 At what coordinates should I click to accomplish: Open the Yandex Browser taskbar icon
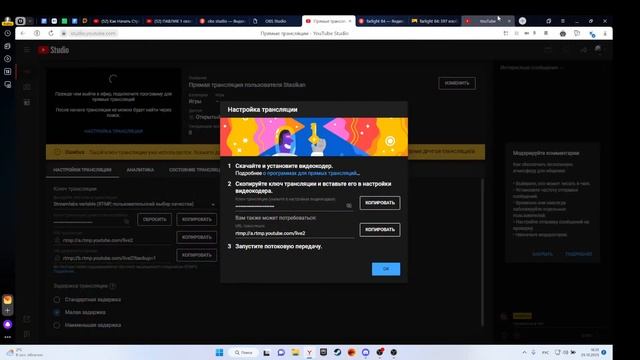(x=309, y=352)
